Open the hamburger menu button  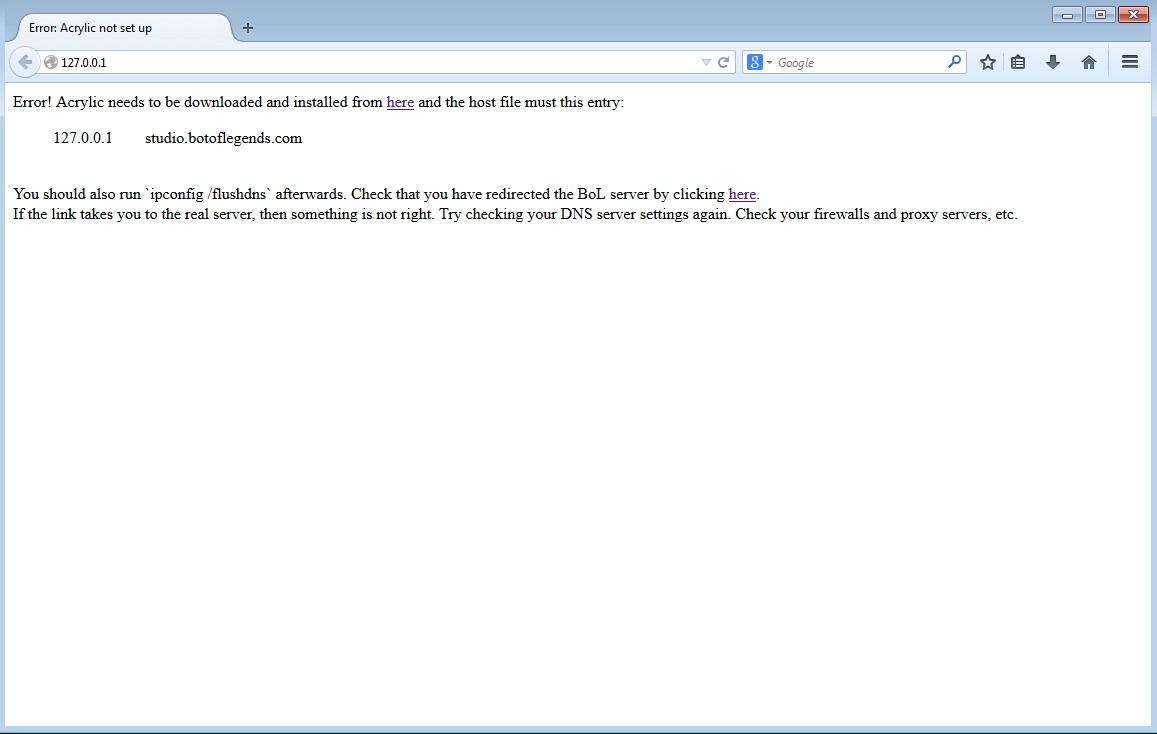(1130, 62)
